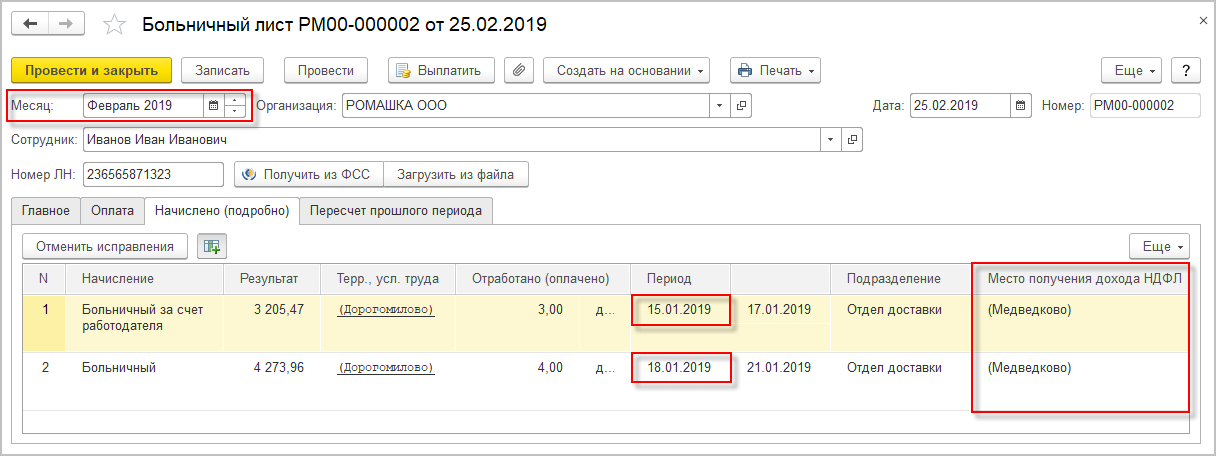Expand the Организация dropdown list
This screenshot has height=456, width=1216.
point(720,105)
